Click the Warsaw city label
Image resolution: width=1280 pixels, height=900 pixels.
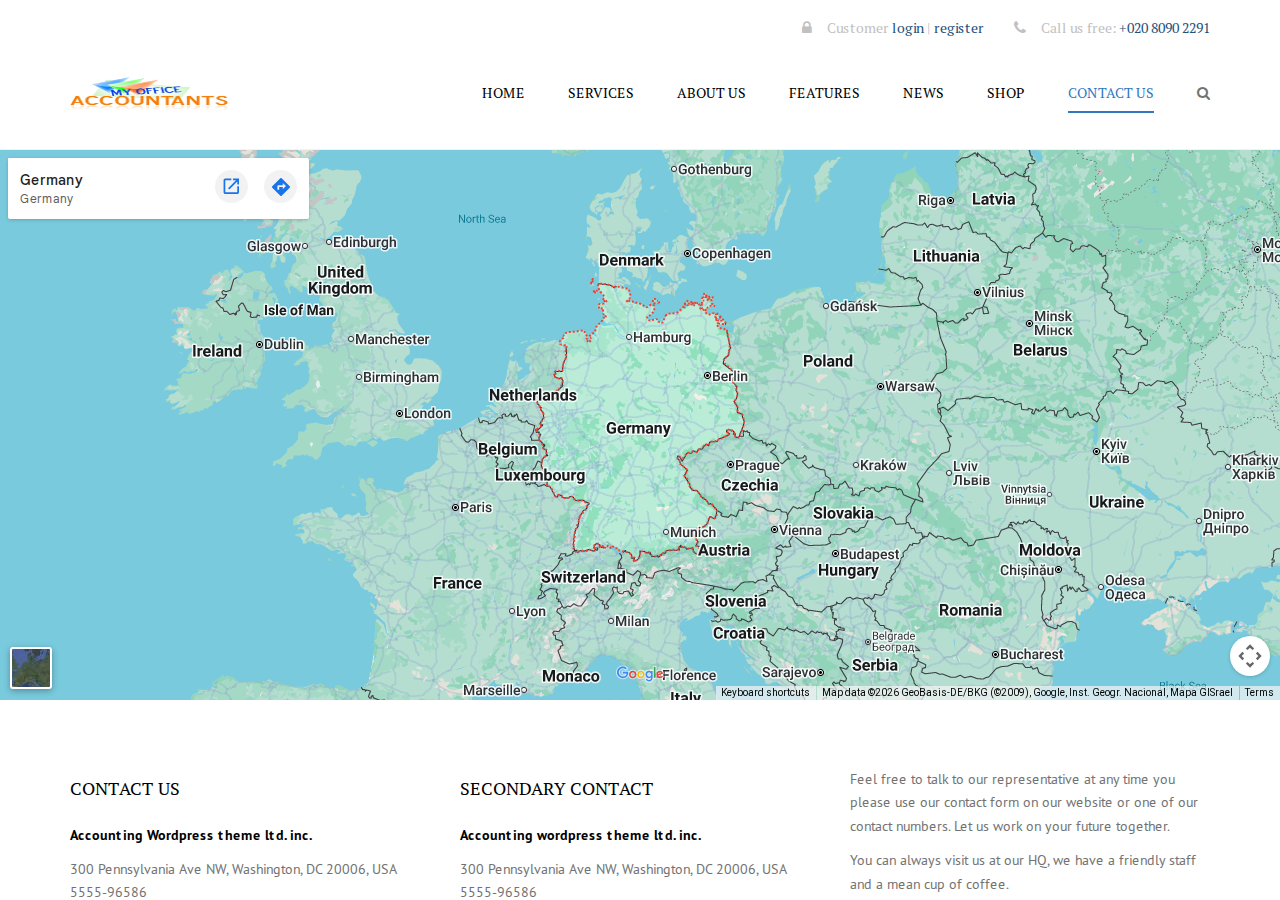[x=910, y=386]
